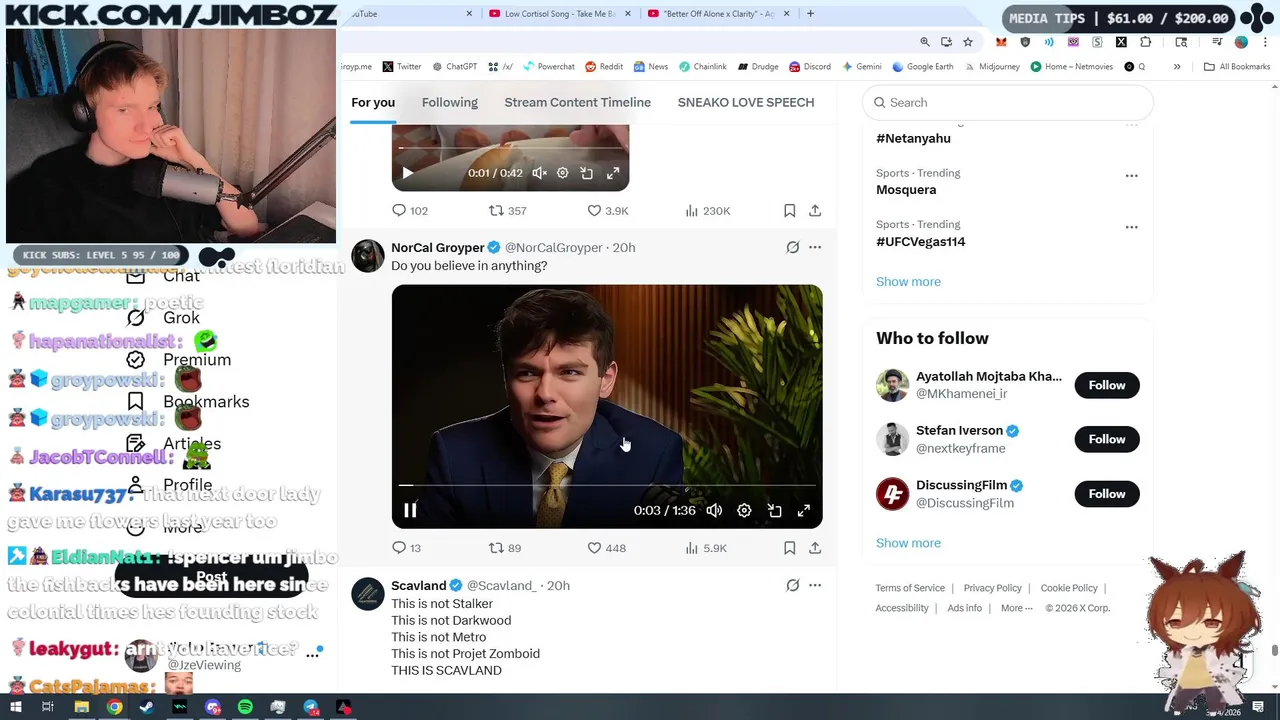1280x720 pixels.
Task: Open a new browser tab
Action: point(810,14)
